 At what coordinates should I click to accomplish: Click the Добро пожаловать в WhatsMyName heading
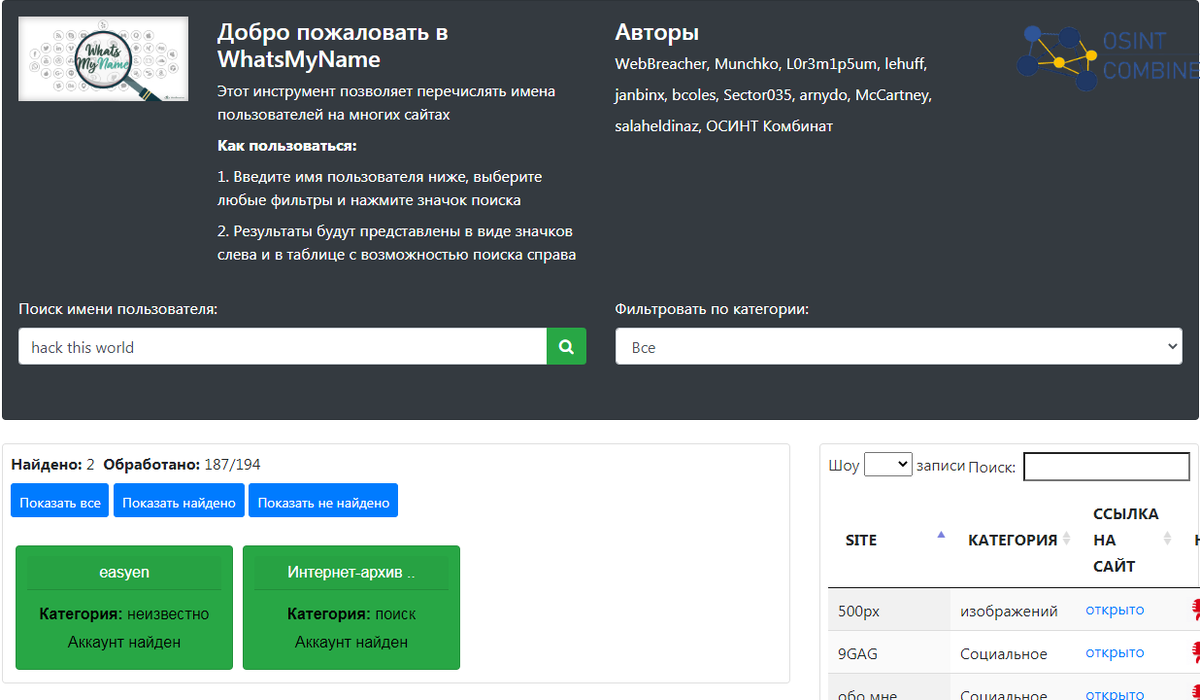[x=333, y=46]
